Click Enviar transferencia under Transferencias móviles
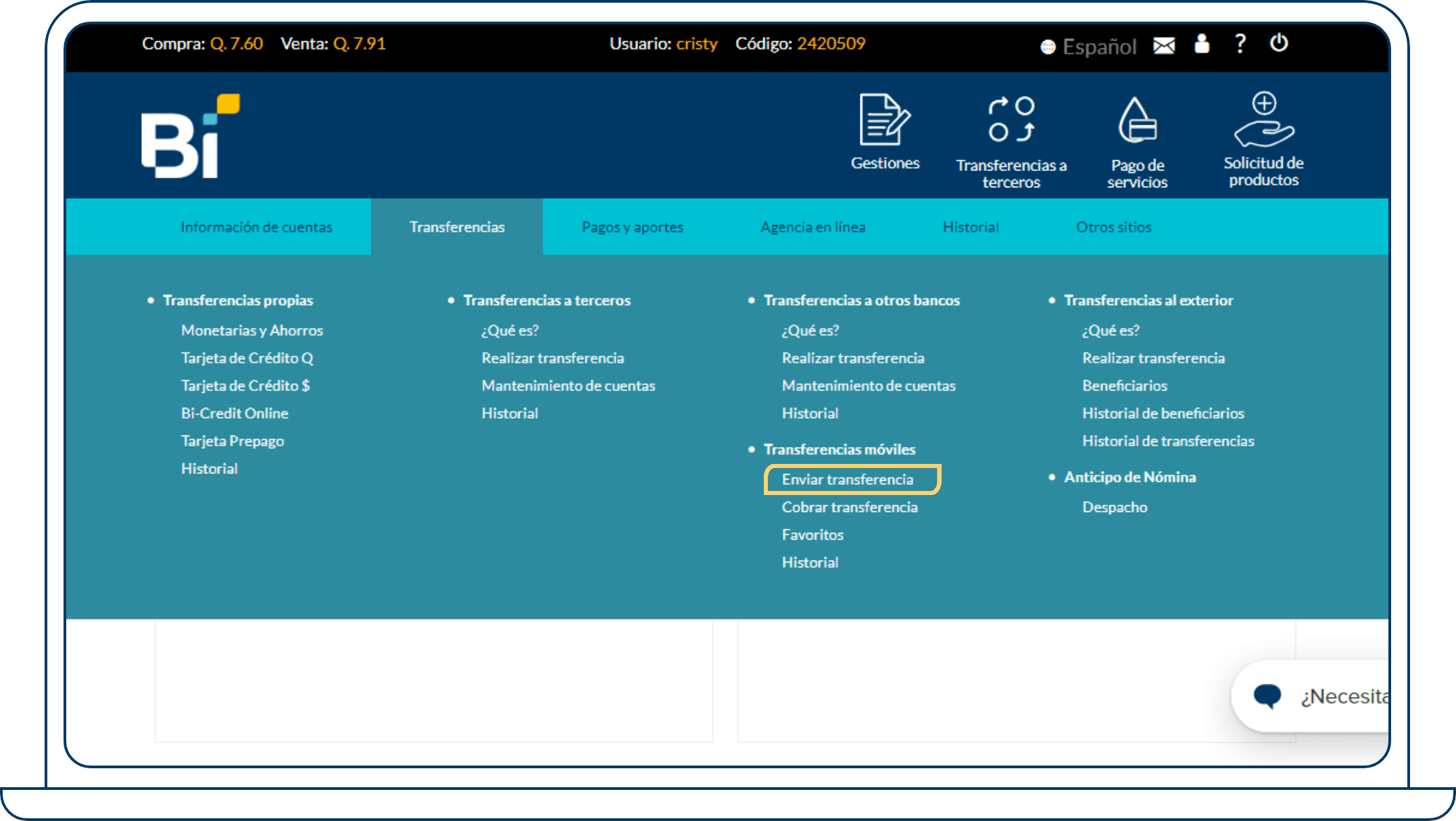 [x=848, y=479]
